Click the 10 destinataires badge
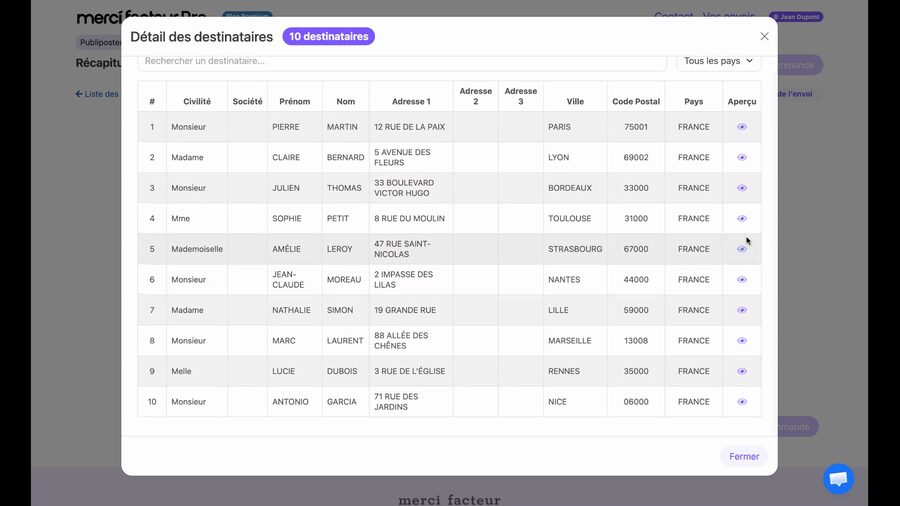 pos(329,37)
